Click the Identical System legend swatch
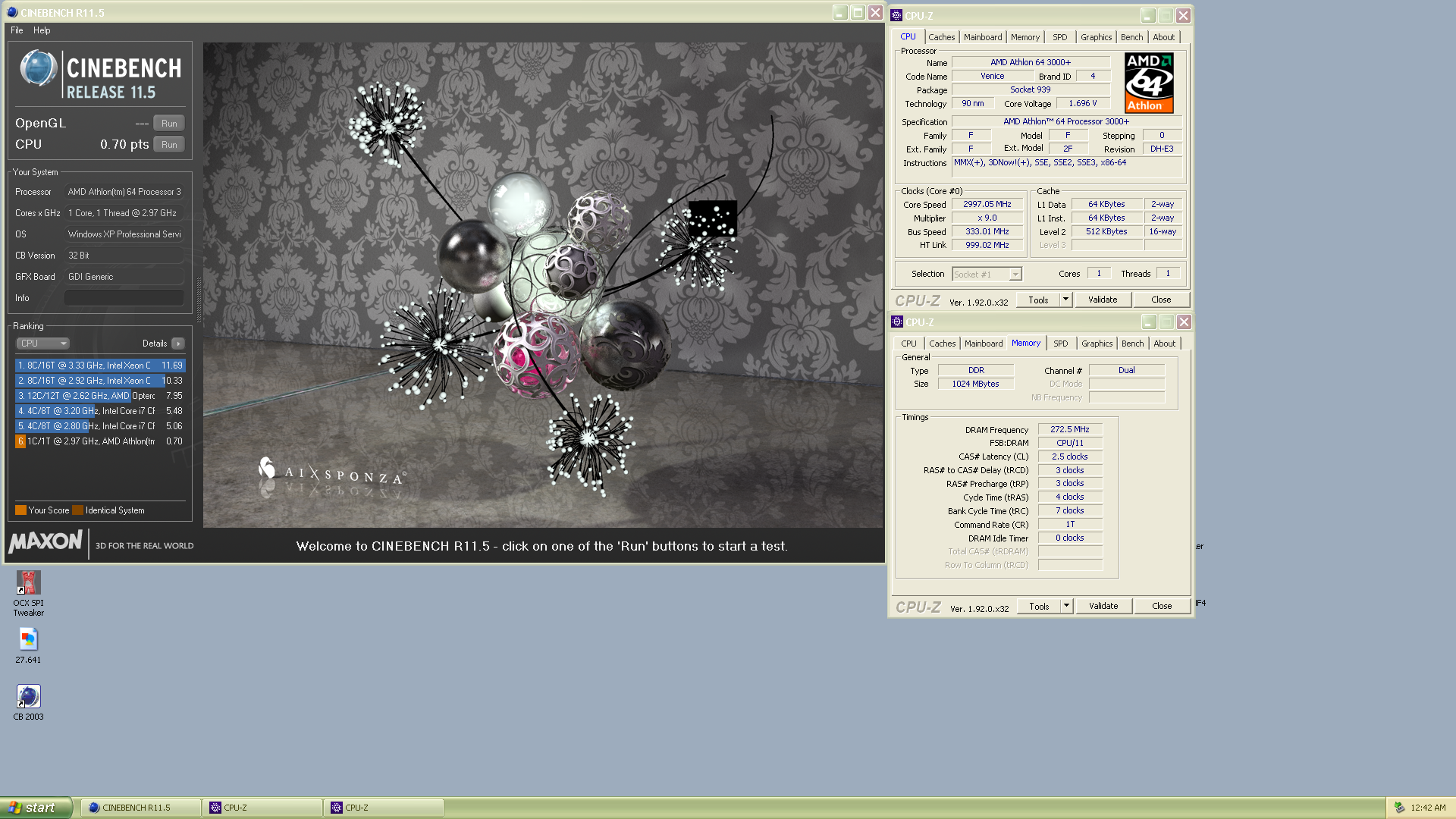The image size is (1456, 819). (x=77, y=510)
